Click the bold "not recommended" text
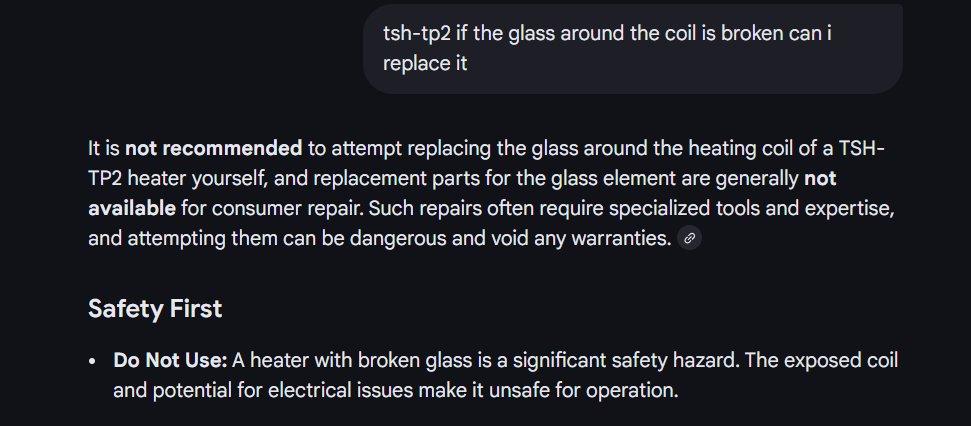 point(213,149)
